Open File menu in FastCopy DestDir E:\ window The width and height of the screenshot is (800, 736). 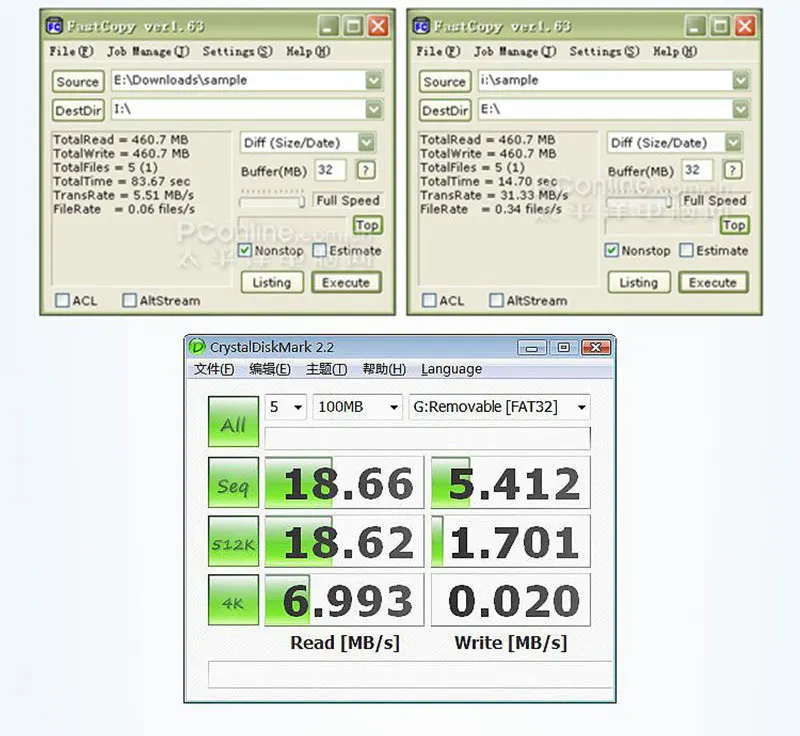click(438, 51)
